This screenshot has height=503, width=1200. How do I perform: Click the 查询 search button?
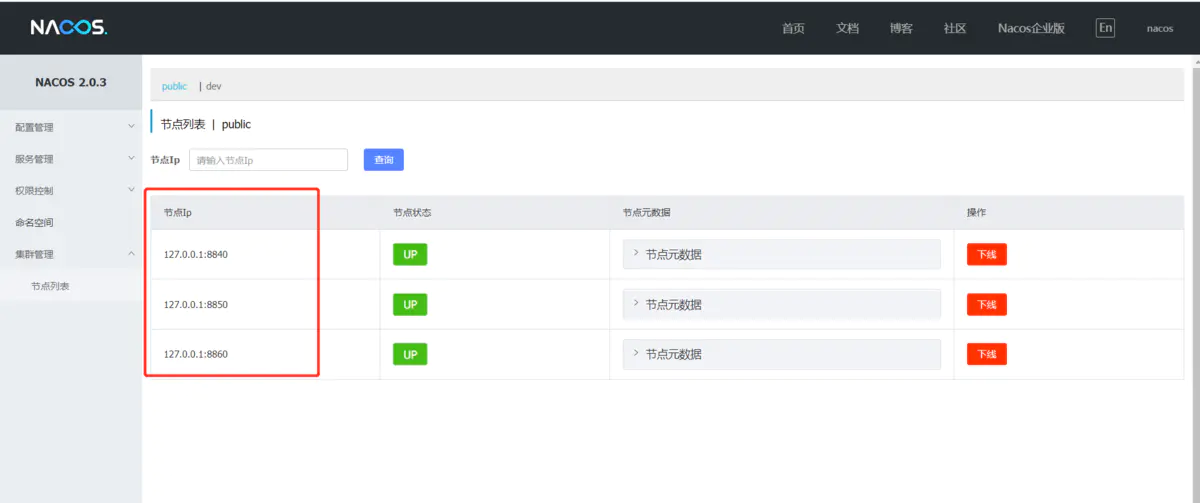point(383,160)
